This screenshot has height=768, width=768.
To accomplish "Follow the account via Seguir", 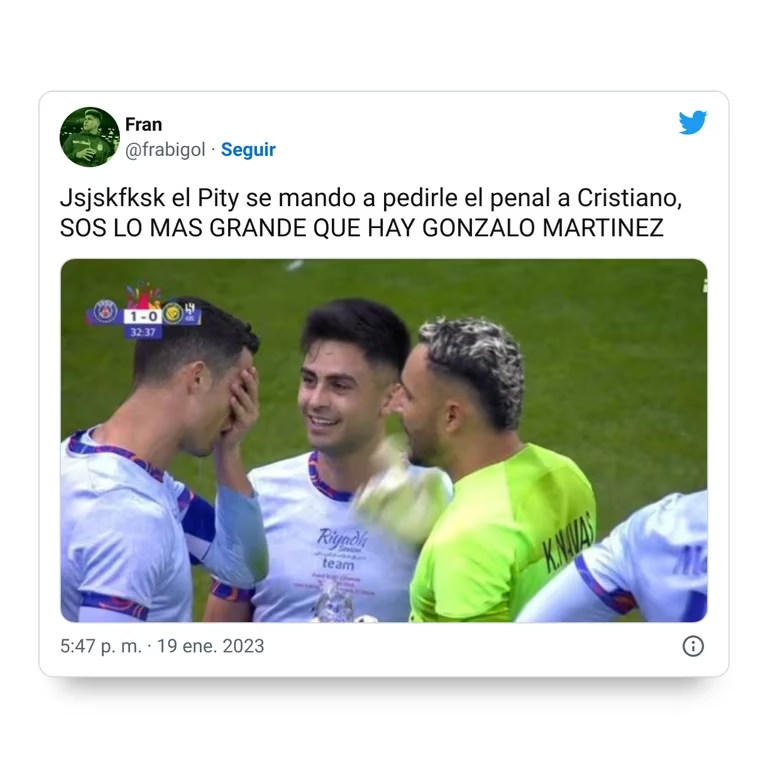I will [248, 149].
